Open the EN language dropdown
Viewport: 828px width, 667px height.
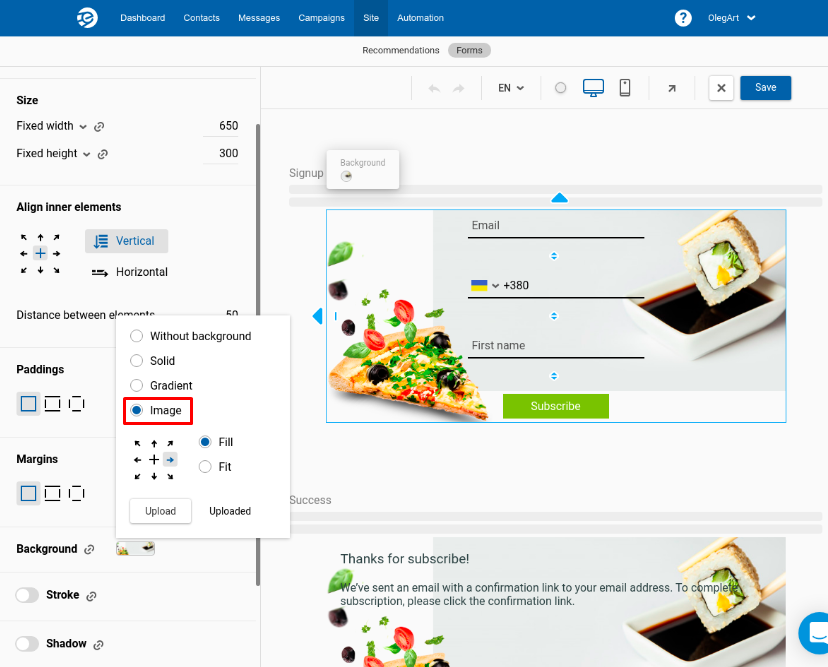tap(511, 88)
